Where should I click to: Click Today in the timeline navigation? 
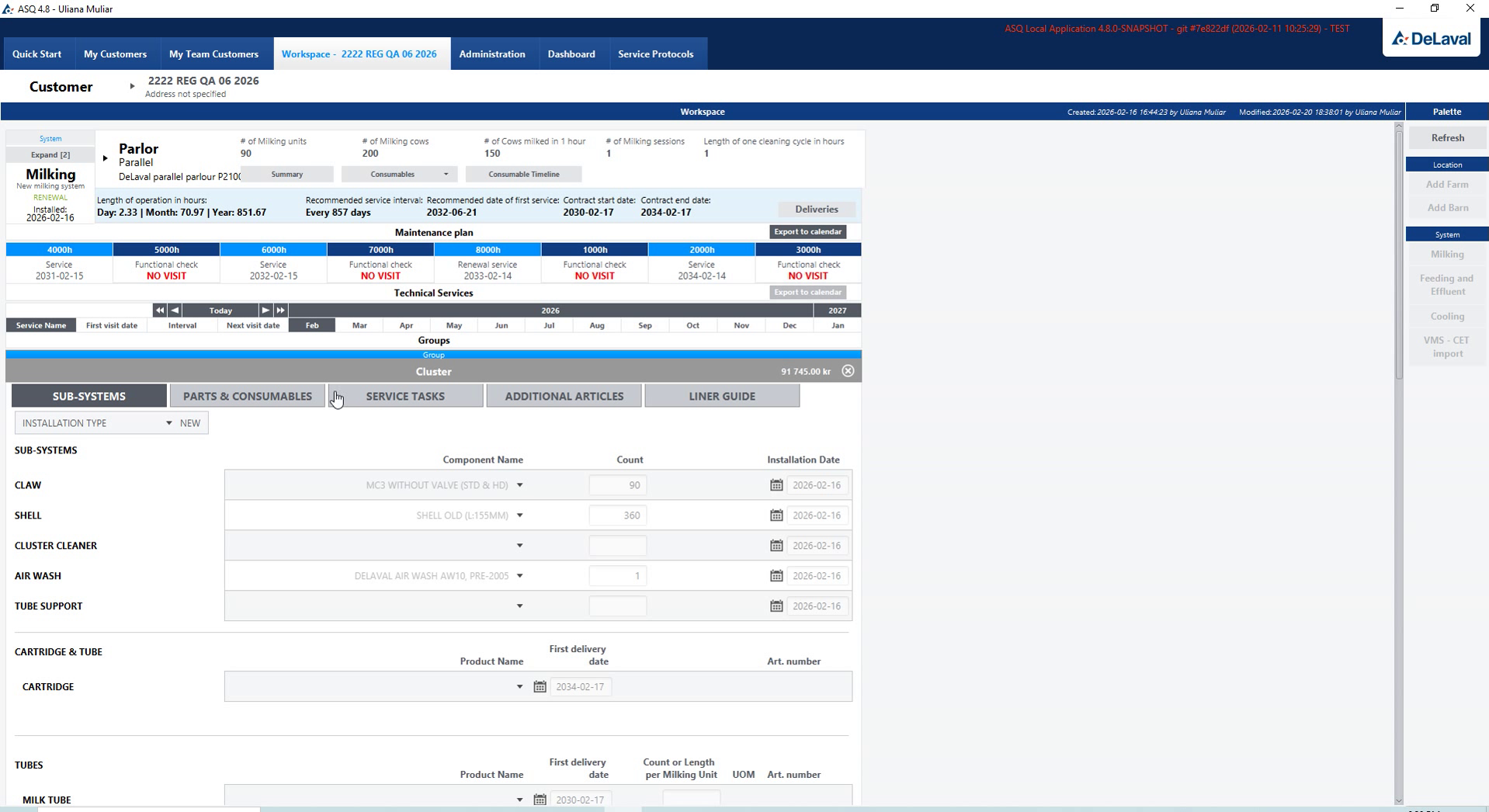tap(220, 311)
